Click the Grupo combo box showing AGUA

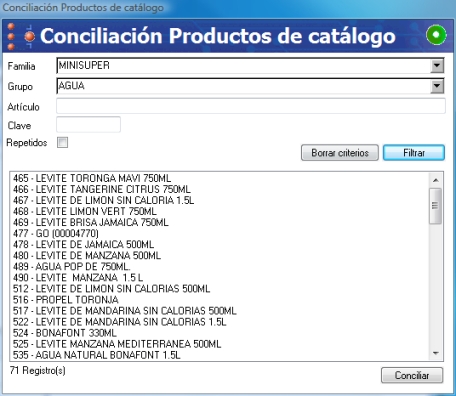pos(250,86)
